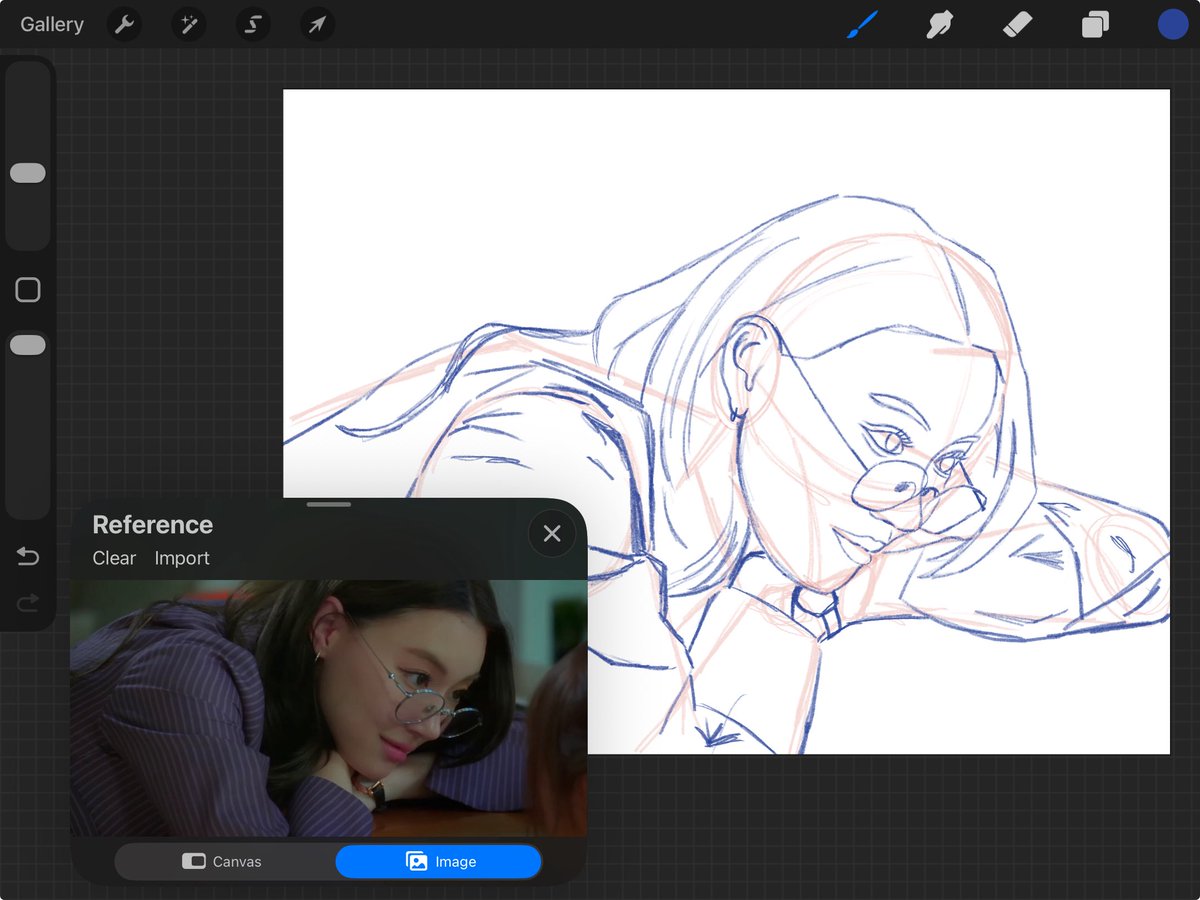Tap the Reference panel drag handle
This screenshot has width=1200, height=900.
pos(329,505)
